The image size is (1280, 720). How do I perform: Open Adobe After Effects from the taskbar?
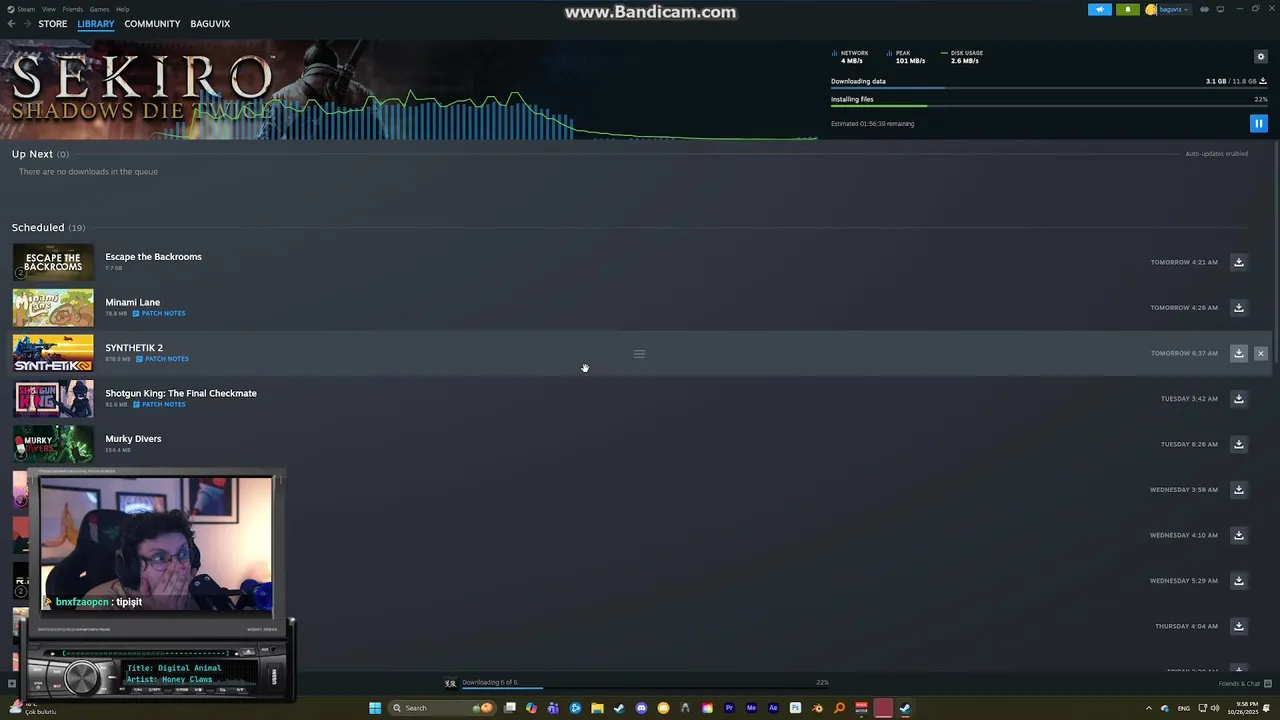[x=773, y=708]
